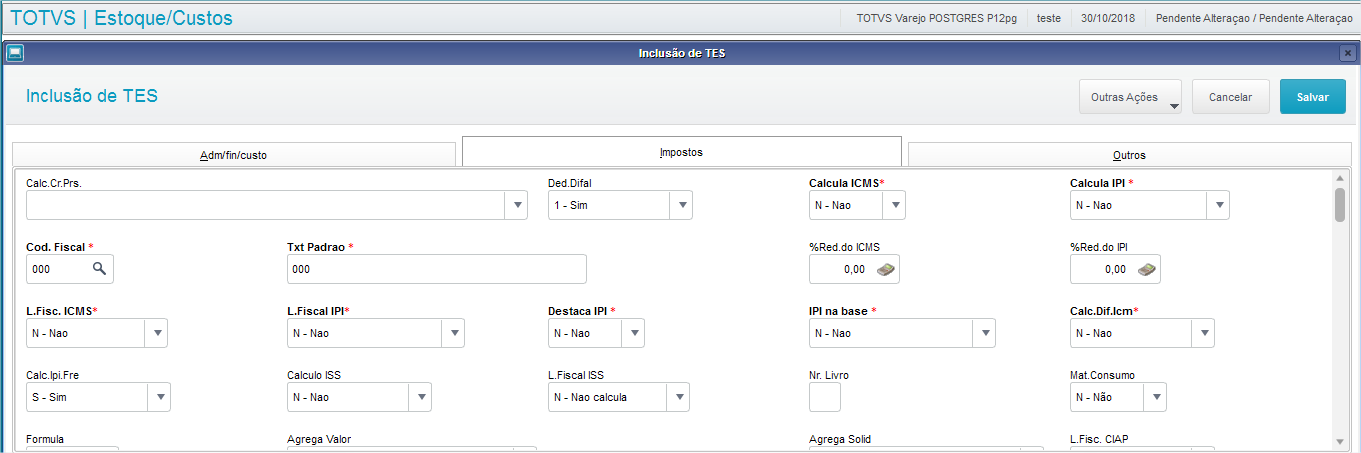Expand the Calcula IPI combo box

pos(1217,205)
